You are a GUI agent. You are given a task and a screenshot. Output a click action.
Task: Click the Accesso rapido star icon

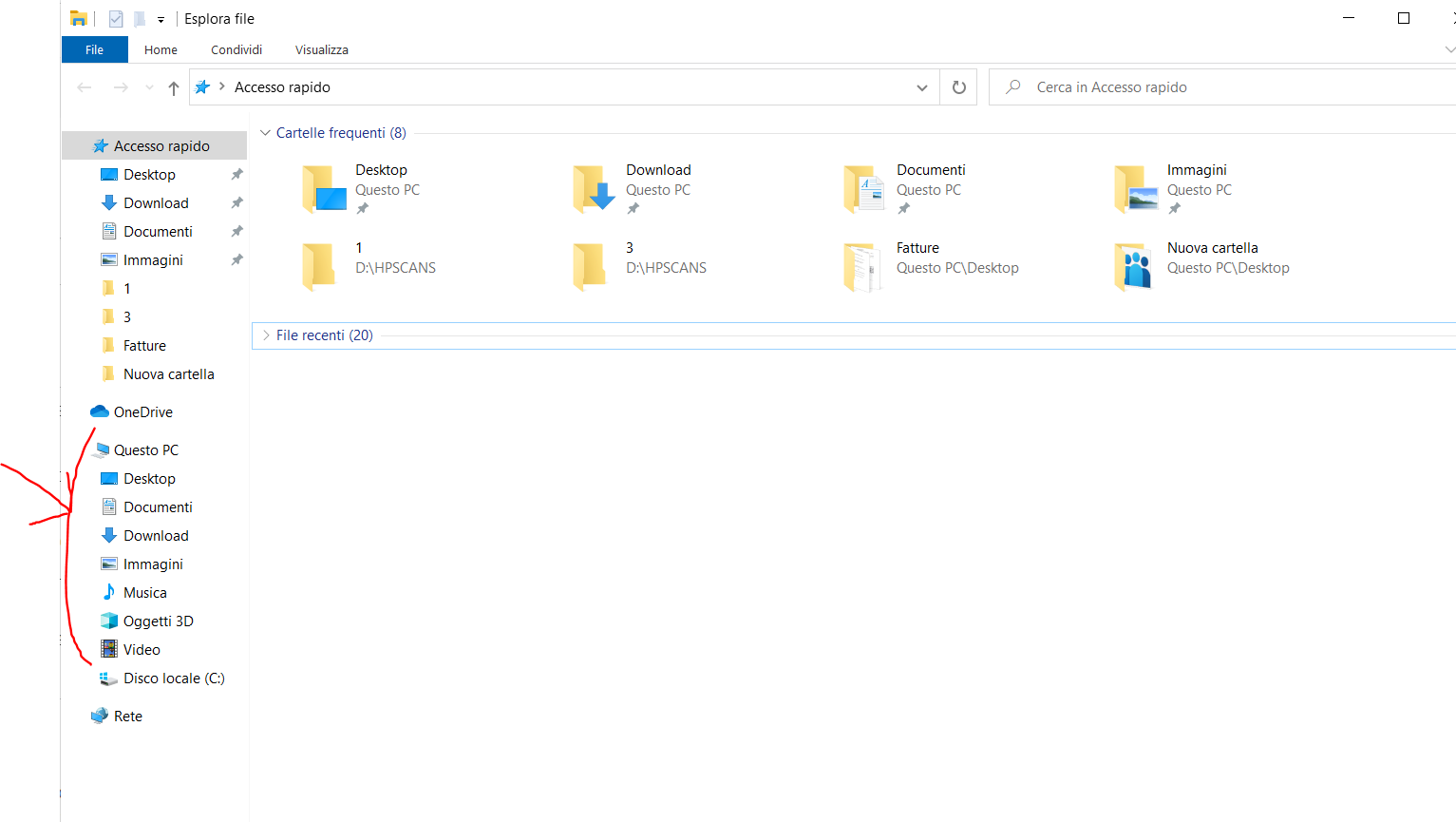pyautogui.click(x=99, y=145)
